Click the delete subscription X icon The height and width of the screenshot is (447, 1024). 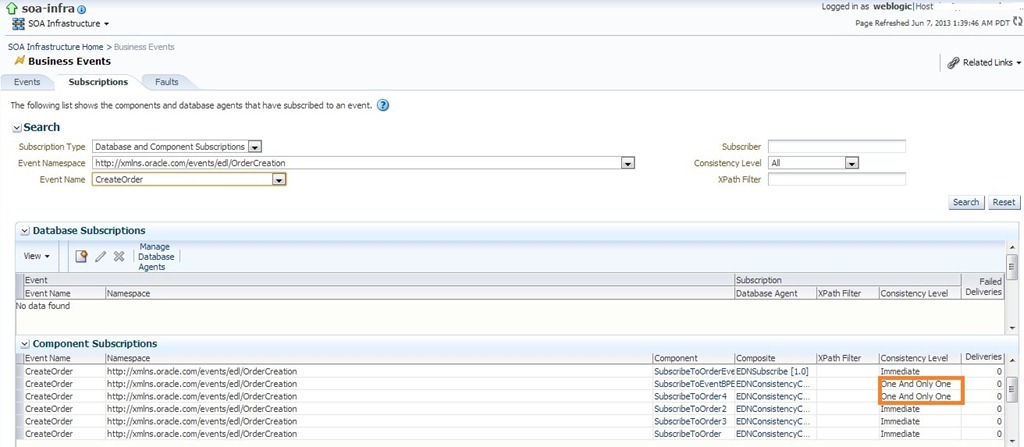[119, 256]
